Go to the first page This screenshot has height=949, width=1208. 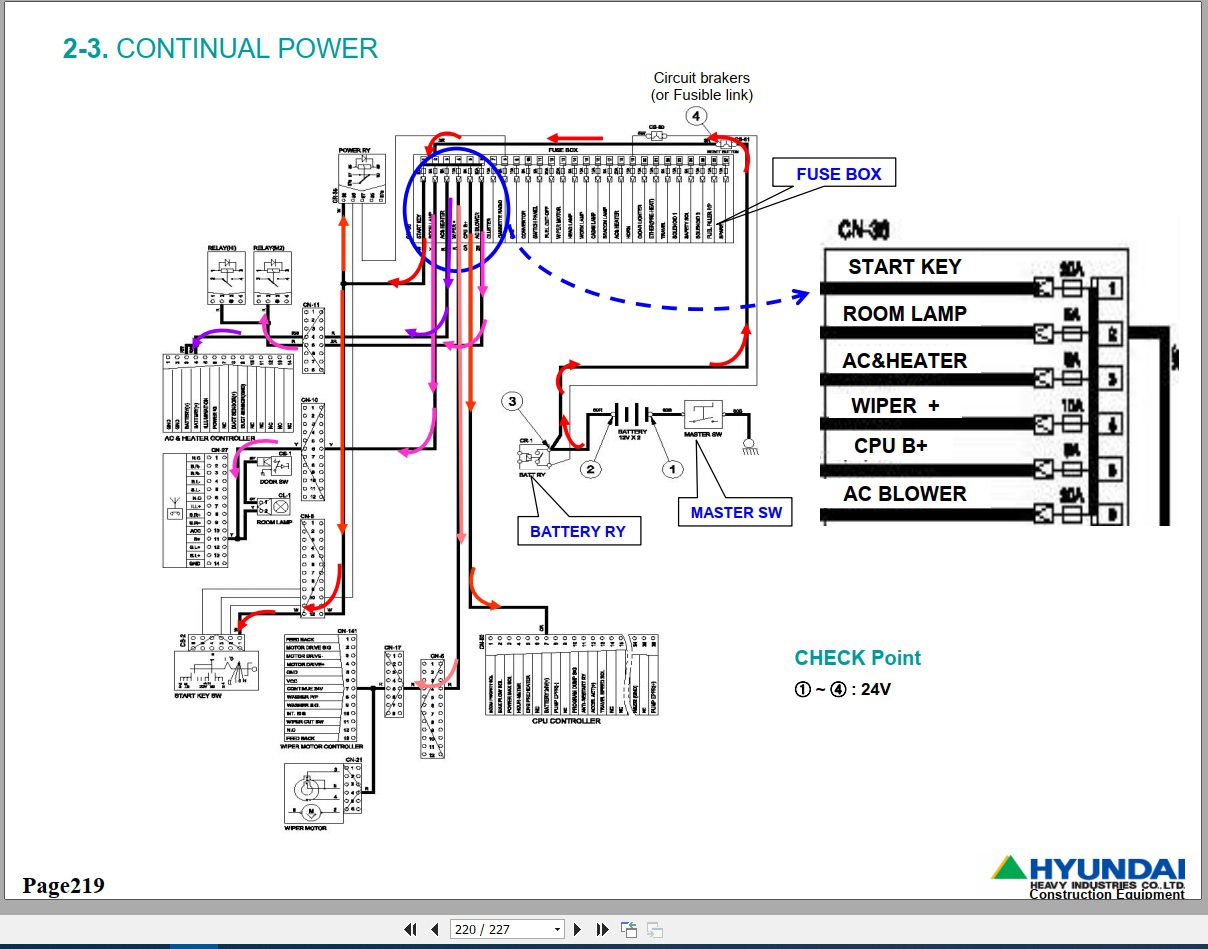[410, 929]
